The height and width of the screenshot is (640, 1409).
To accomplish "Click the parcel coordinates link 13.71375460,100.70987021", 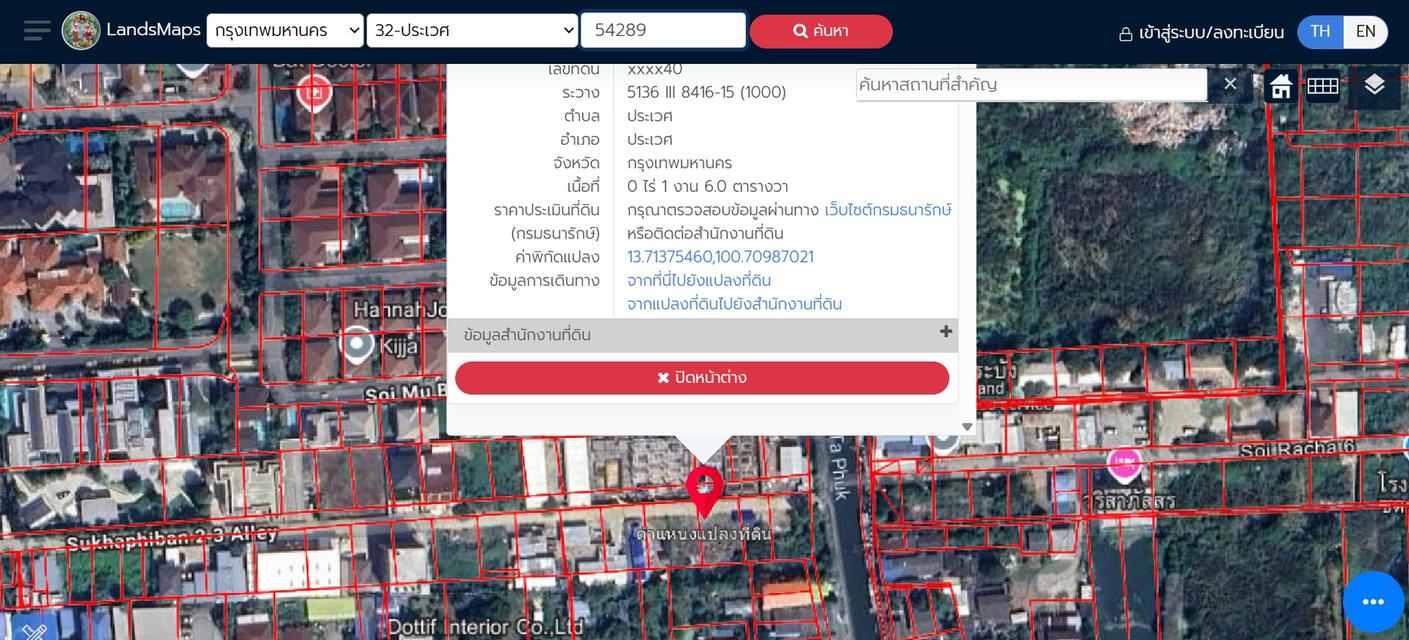I will pyautogui.click(x=720, y=257).
